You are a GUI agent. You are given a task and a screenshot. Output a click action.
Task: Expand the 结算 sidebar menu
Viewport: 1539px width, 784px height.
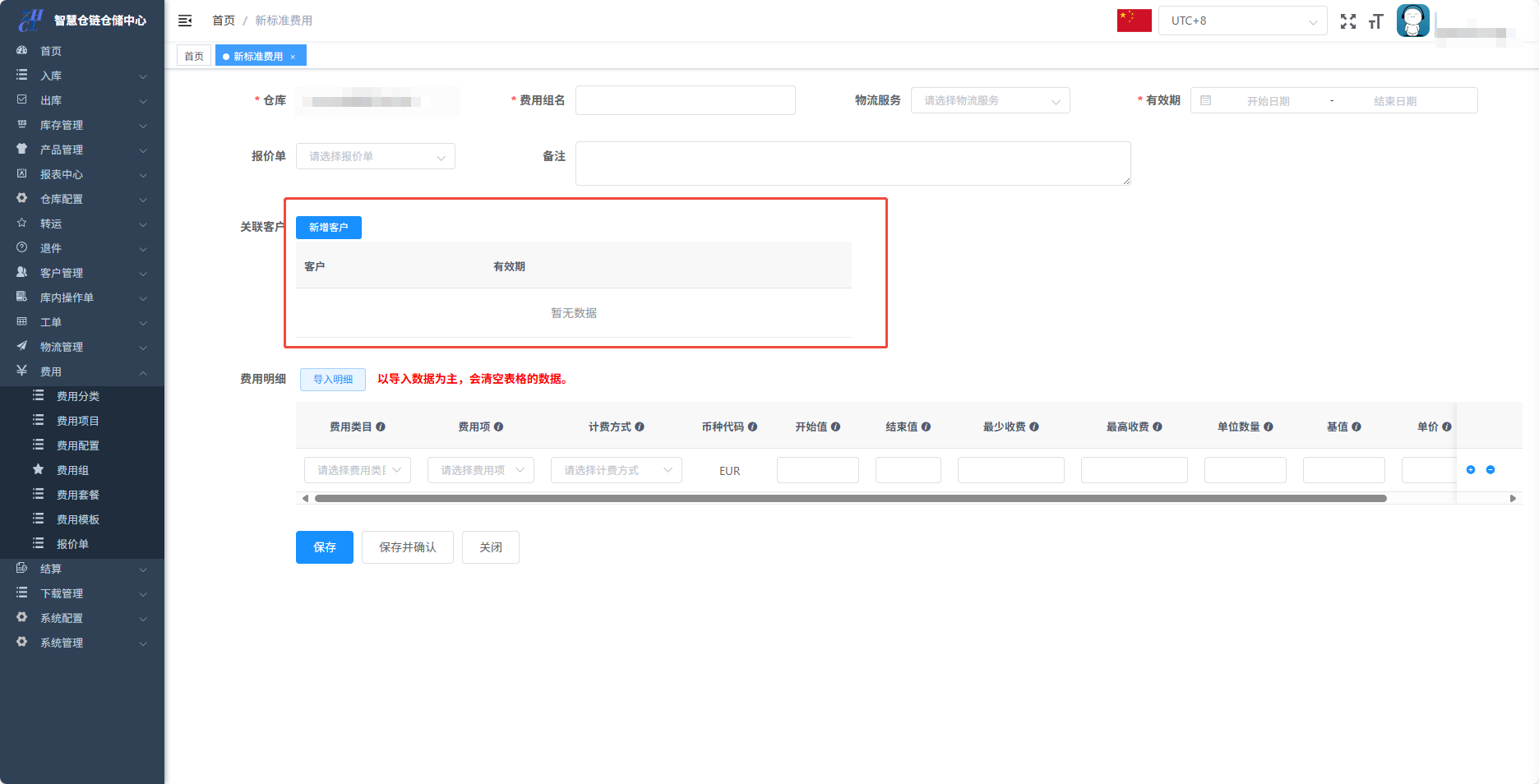(82, 569)
